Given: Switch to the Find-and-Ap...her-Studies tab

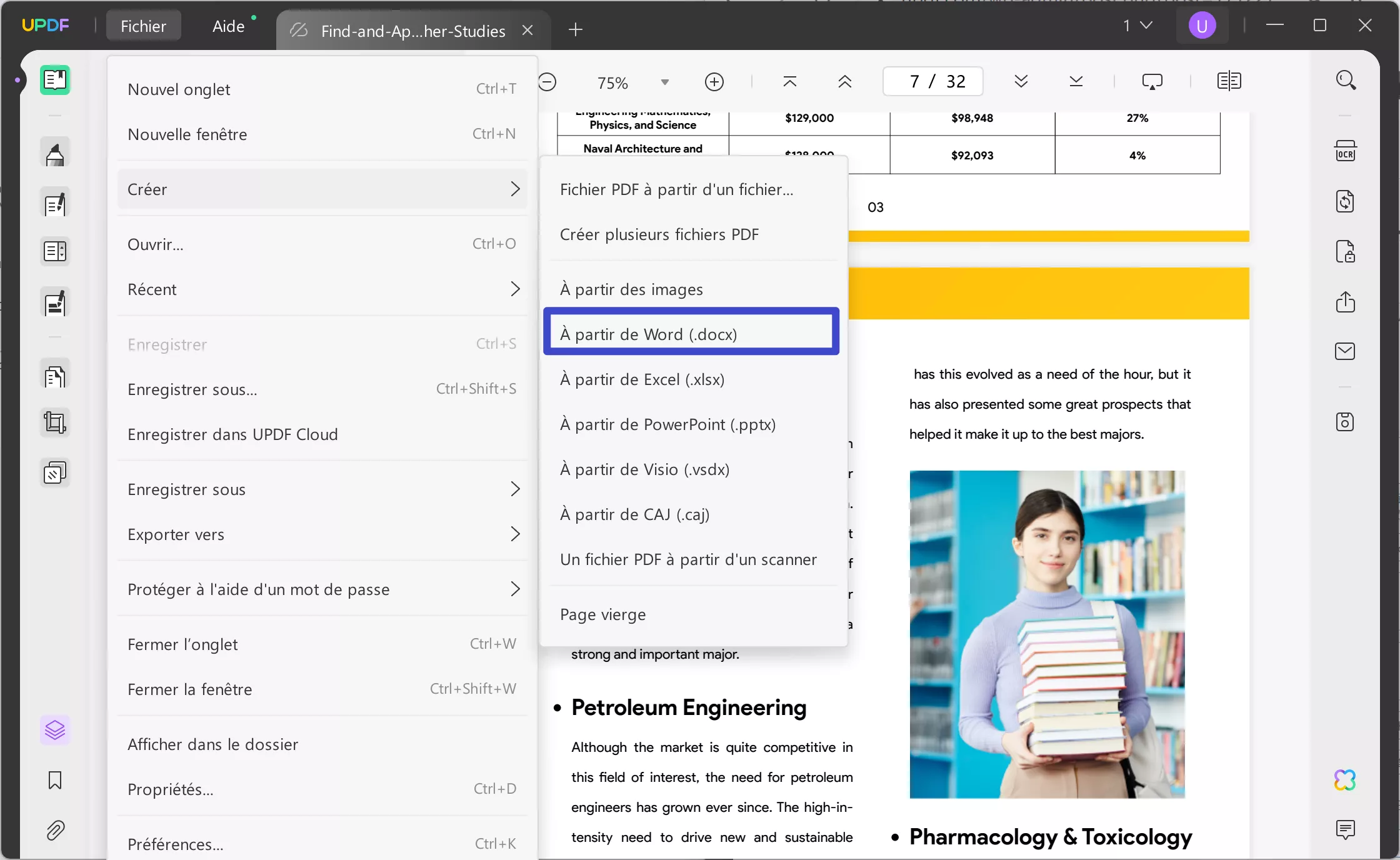Looking at the screenshot, I should pos(412,30).
